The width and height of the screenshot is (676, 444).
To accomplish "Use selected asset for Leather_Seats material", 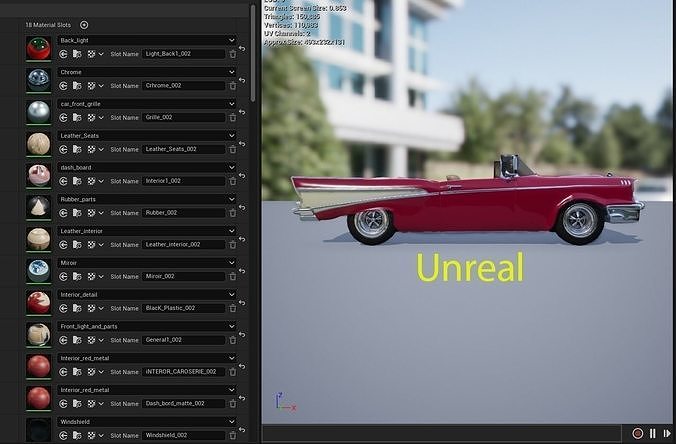I will coord(63,149).
